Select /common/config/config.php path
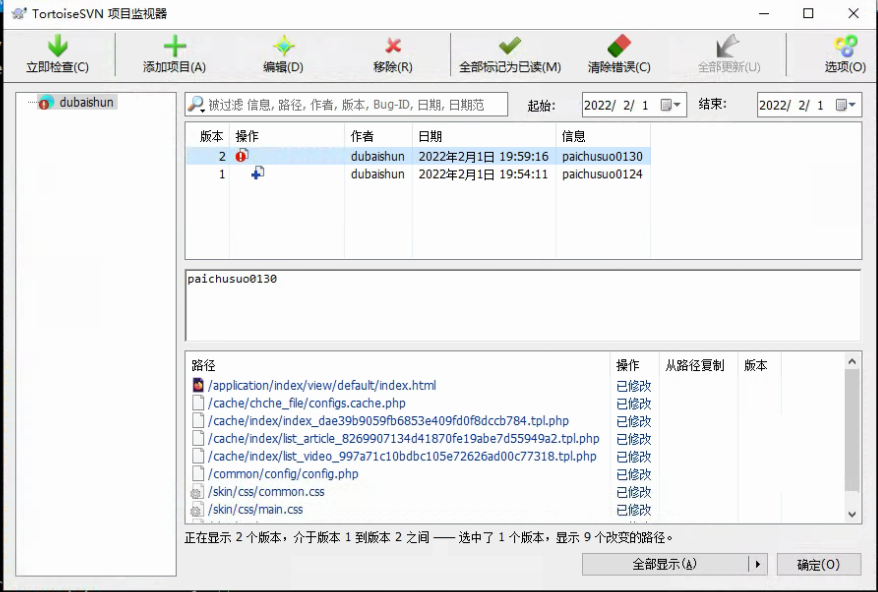This screenshot has height=592, width=878. coord(283,474)
